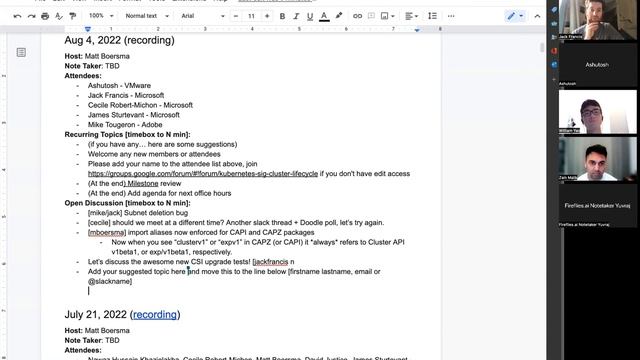Viewport: 640px width, 360px height.
Task: Click the jackfrancis underlined name
Action: coord(272,262)
